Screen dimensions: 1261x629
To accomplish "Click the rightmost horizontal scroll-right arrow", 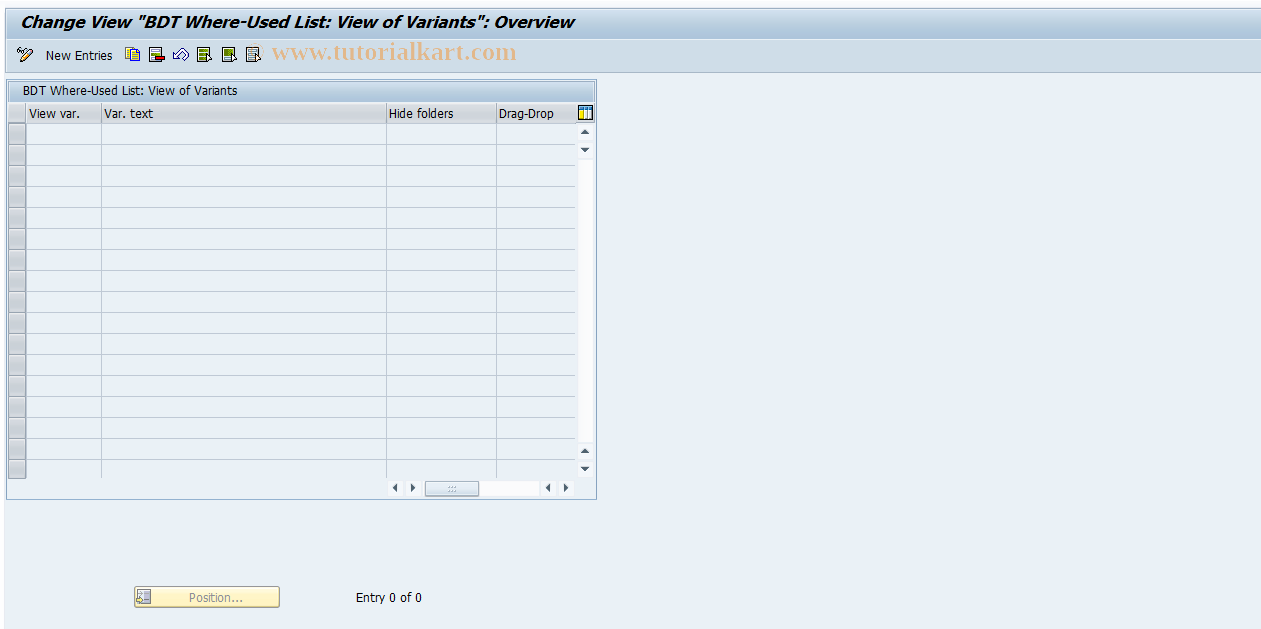I will [566, 488].
